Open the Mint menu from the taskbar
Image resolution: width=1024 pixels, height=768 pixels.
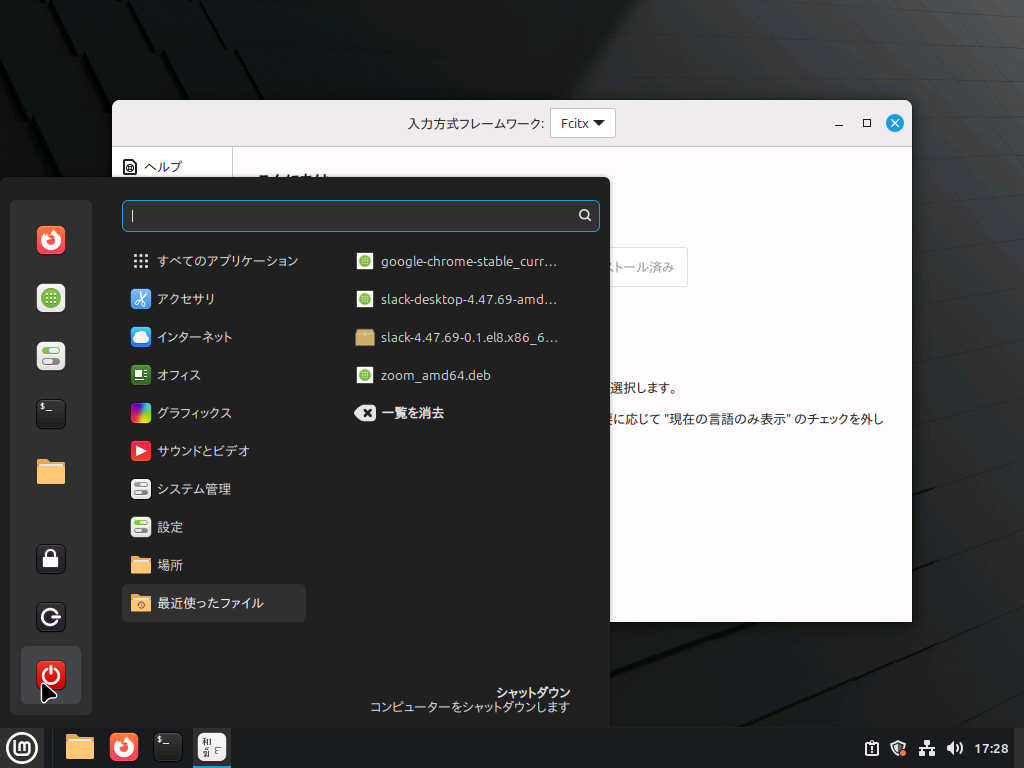point(22,747)
